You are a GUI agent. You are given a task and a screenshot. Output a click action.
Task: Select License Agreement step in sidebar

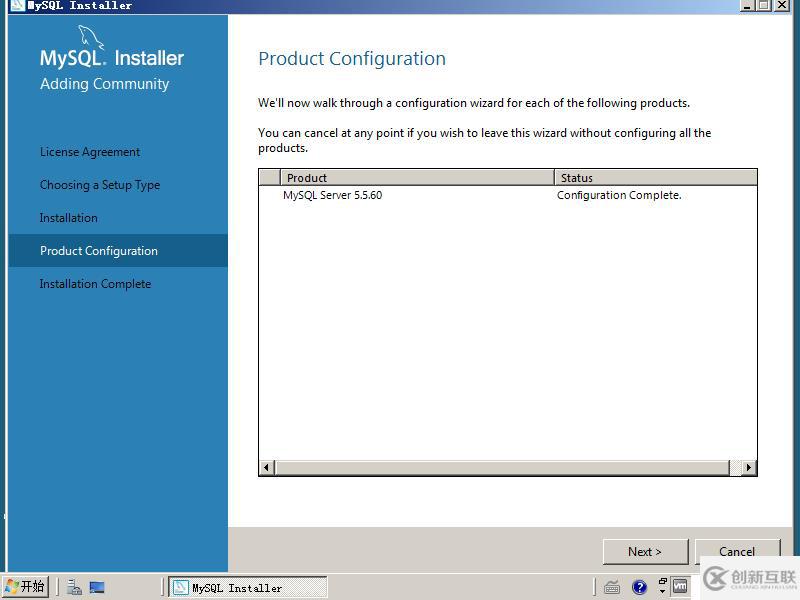click(x=90, y=152)
